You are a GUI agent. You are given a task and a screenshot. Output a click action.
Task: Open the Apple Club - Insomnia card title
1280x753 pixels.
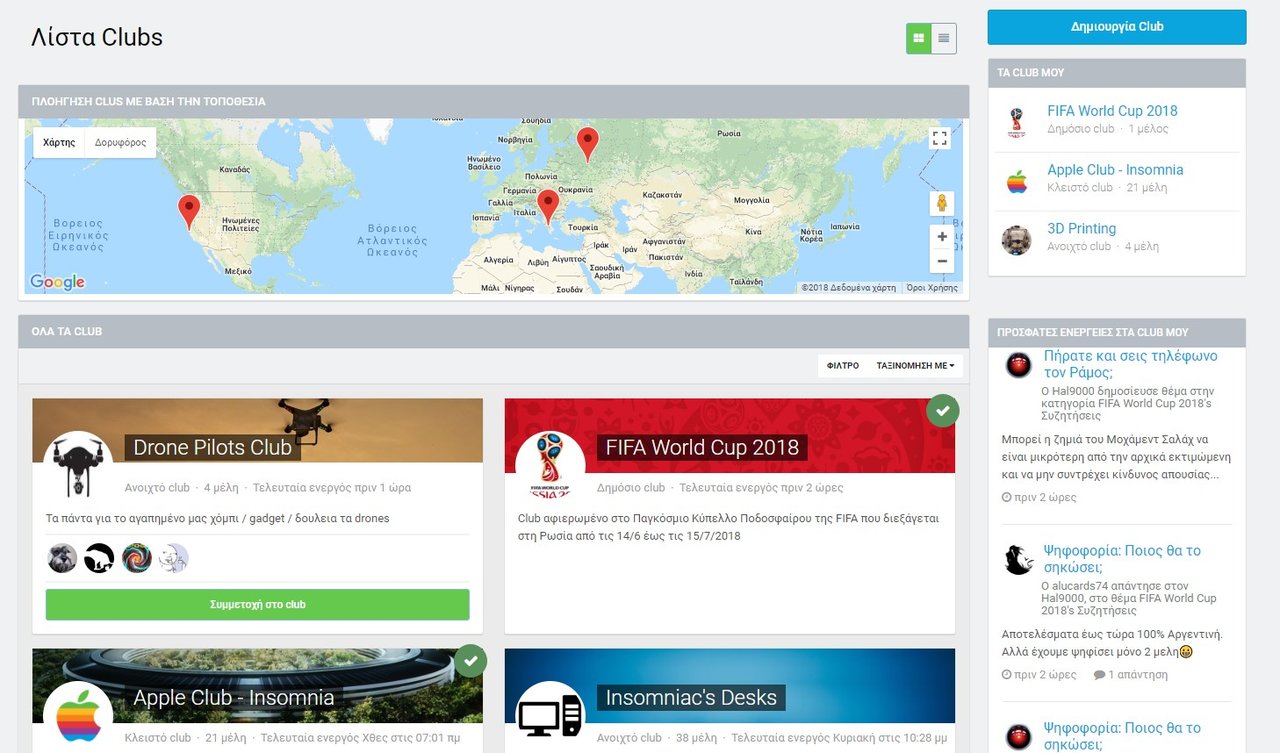(x=234, y=697)
